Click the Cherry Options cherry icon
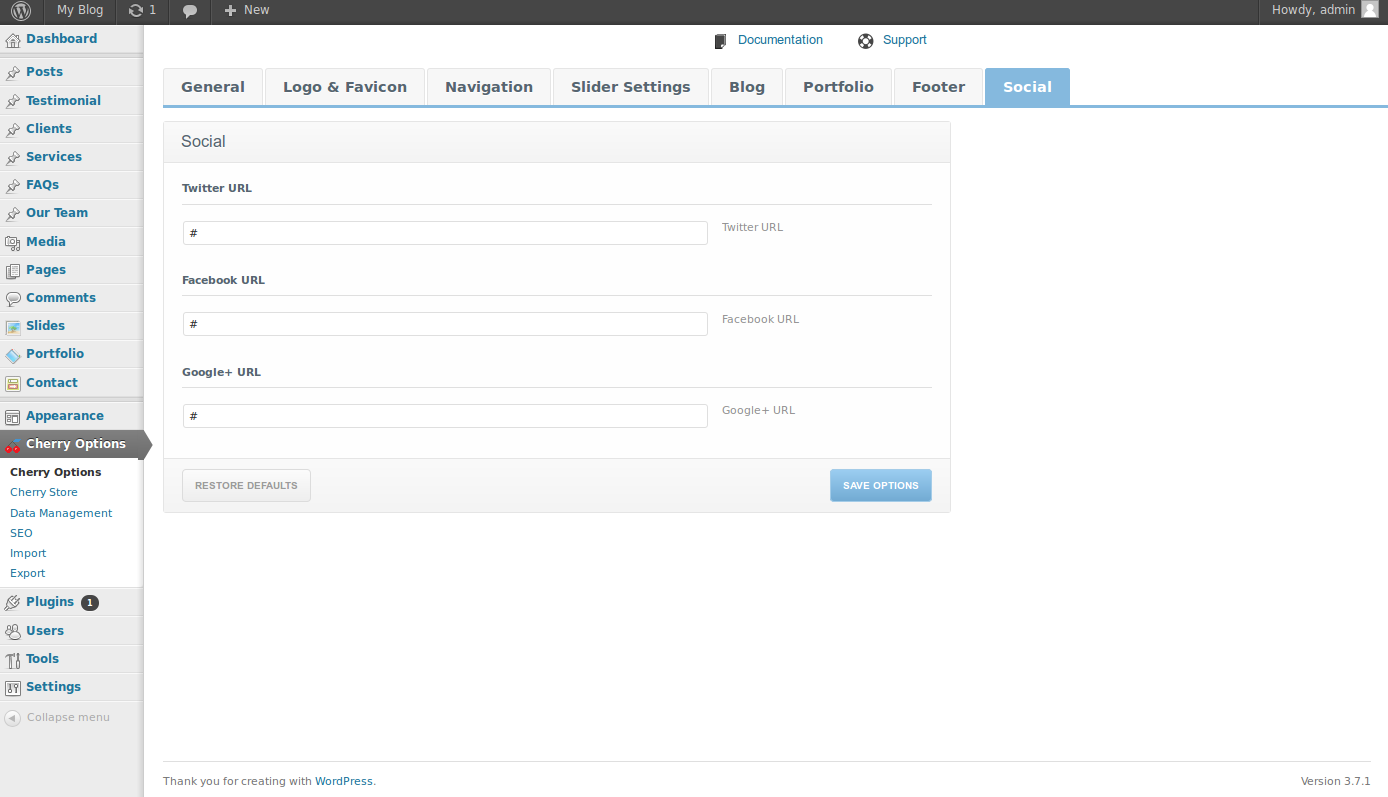Image resolution: width=1388 pixels, height=797 pixels. pos(13,445)
